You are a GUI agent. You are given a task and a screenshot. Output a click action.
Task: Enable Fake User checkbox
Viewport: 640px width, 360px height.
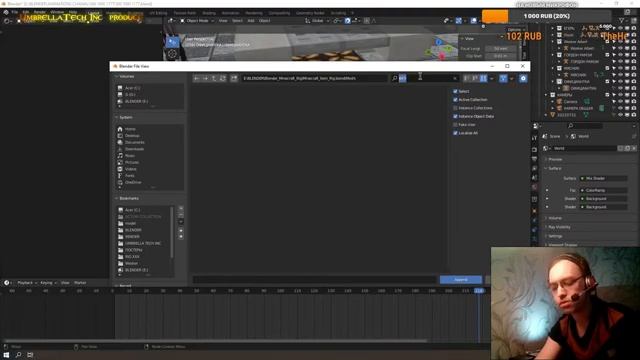tap(455, 124)
